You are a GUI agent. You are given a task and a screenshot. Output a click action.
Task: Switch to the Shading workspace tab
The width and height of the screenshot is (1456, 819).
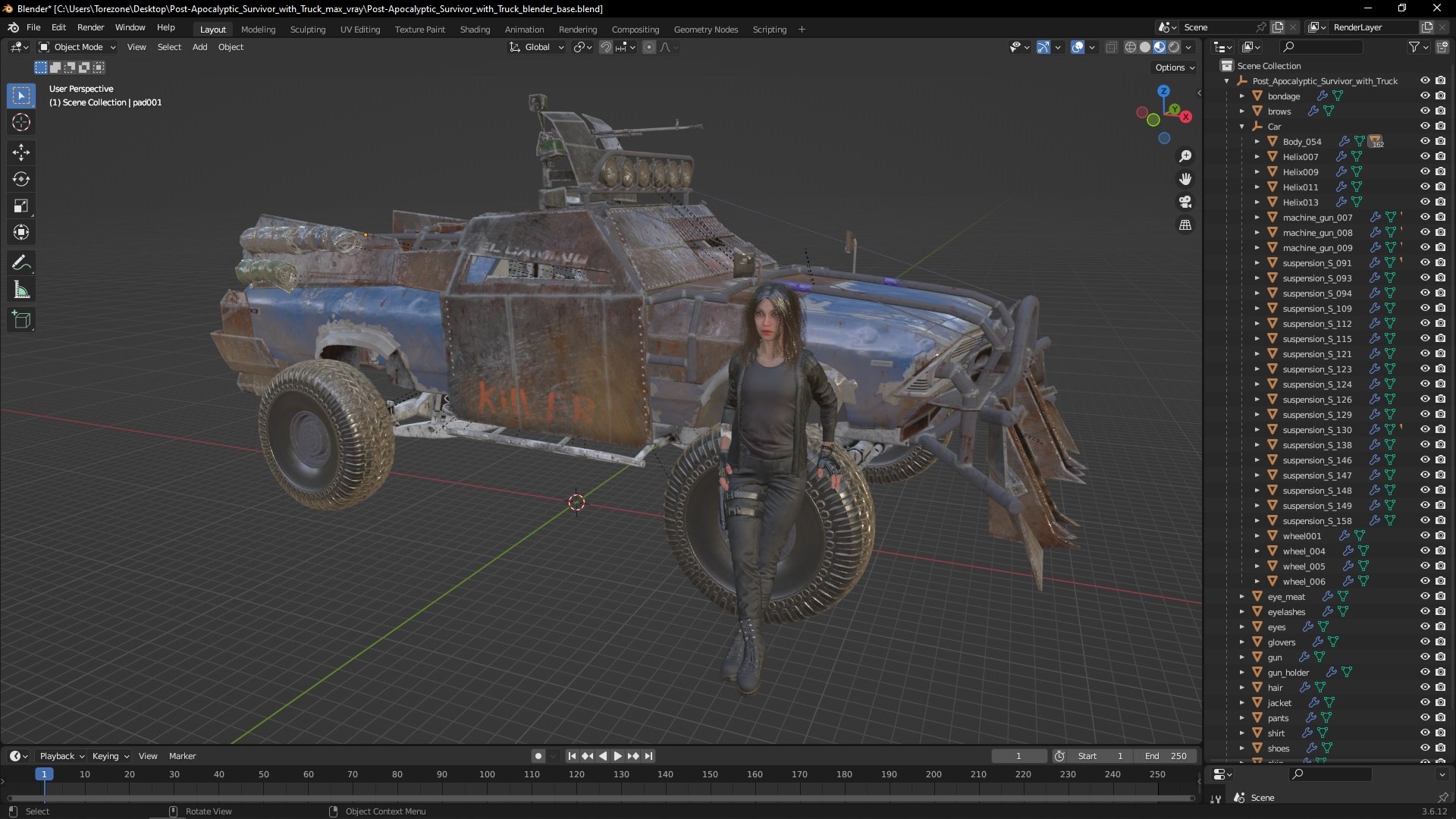coord(475,30)
